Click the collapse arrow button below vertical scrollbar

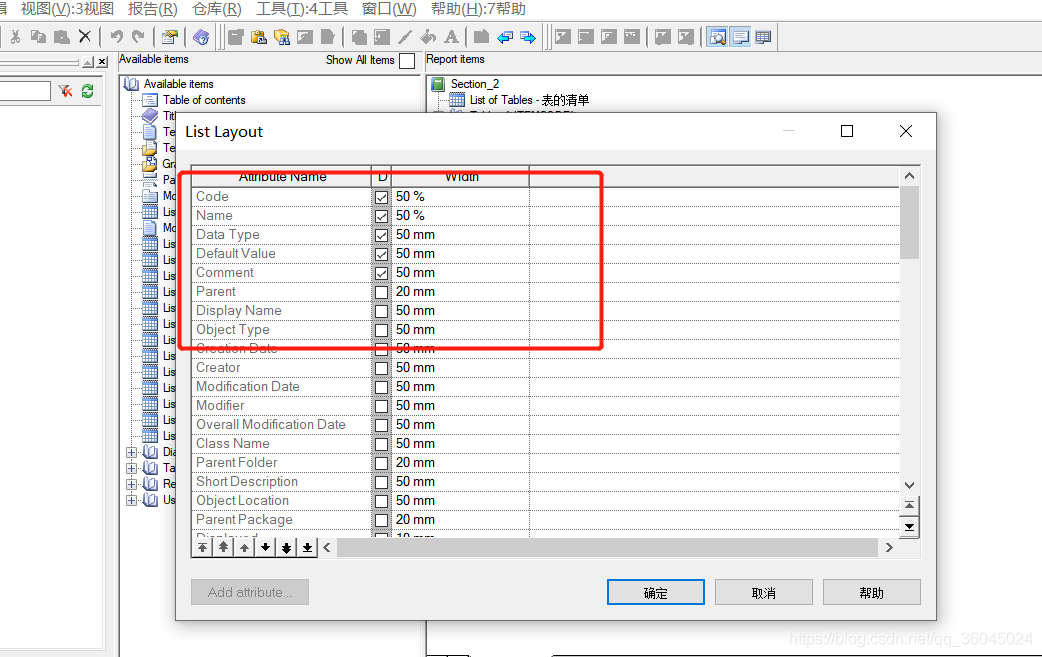click(910, 505)
